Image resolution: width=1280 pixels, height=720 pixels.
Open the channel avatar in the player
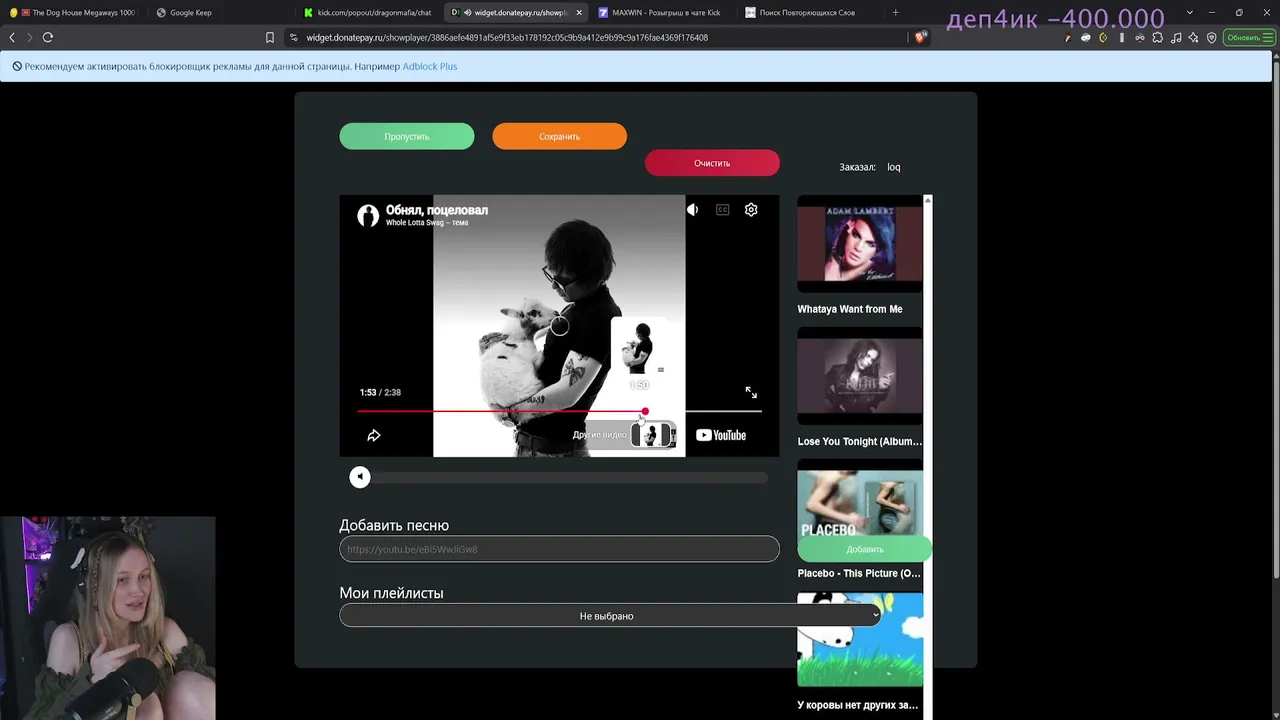coord(368,215)
